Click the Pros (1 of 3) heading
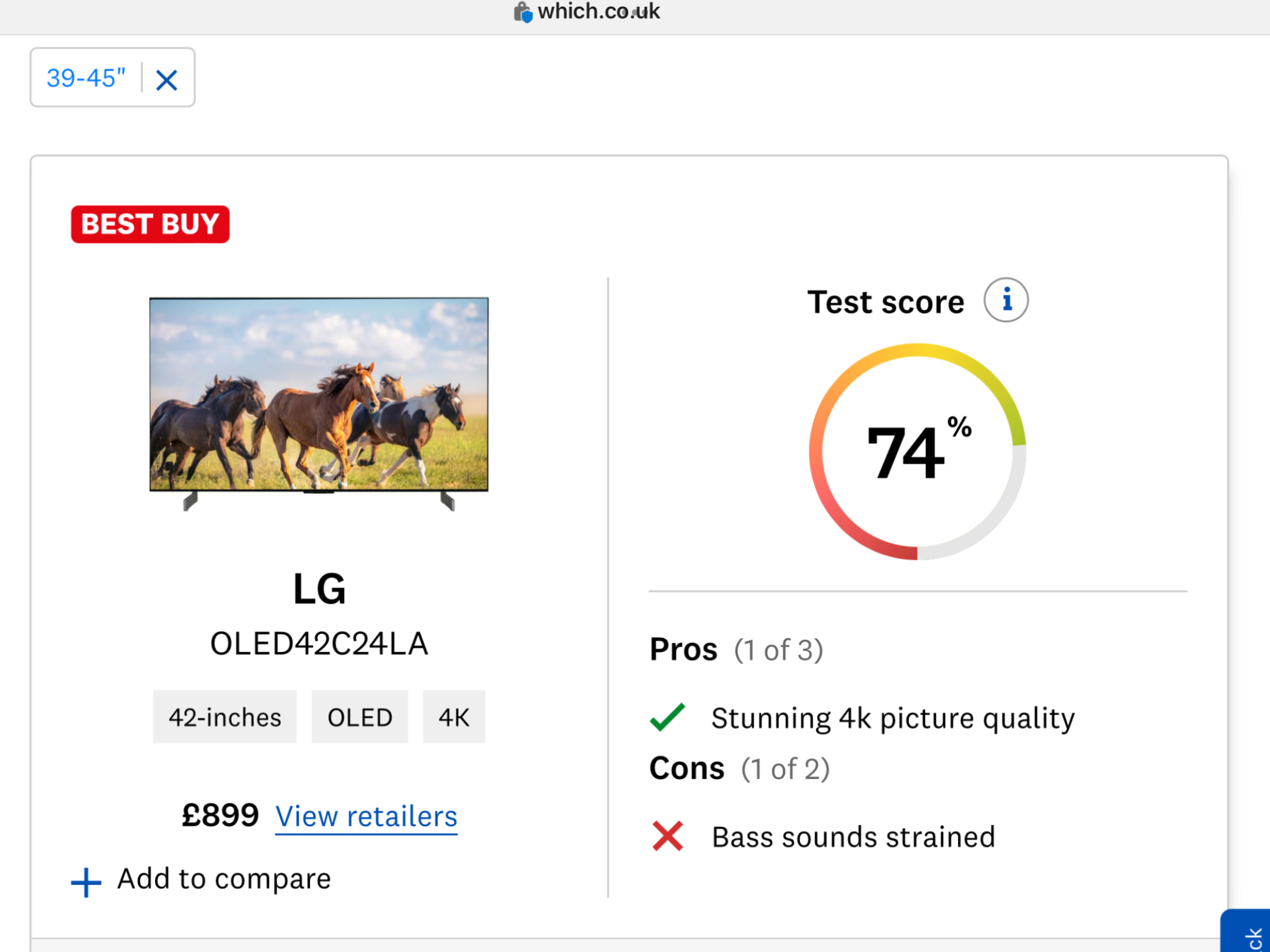 point(736,650)
